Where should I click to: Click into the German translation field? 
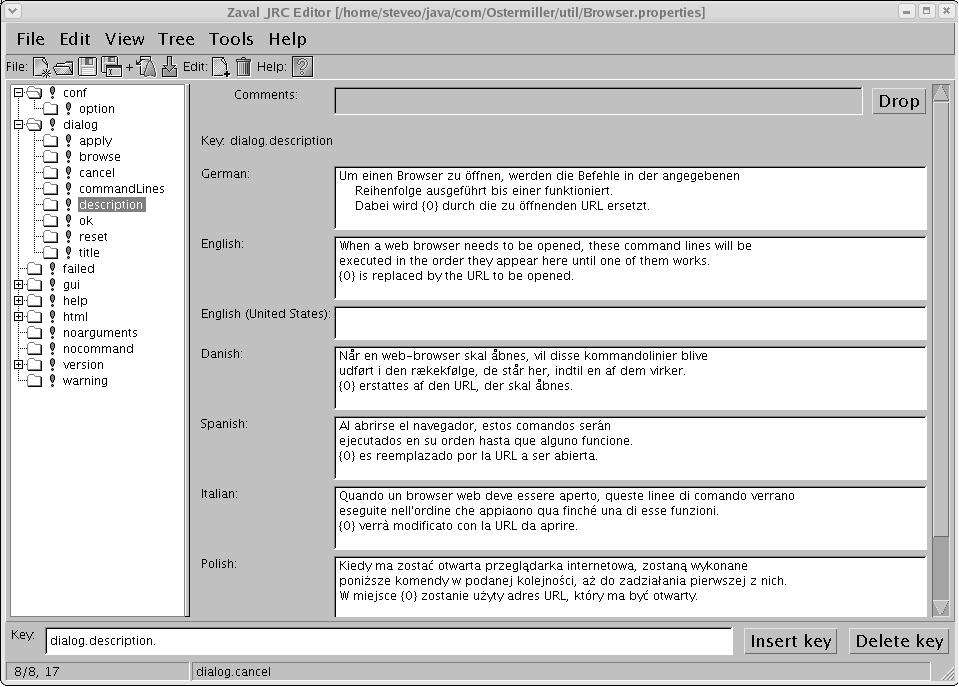(x=631, y=198)
